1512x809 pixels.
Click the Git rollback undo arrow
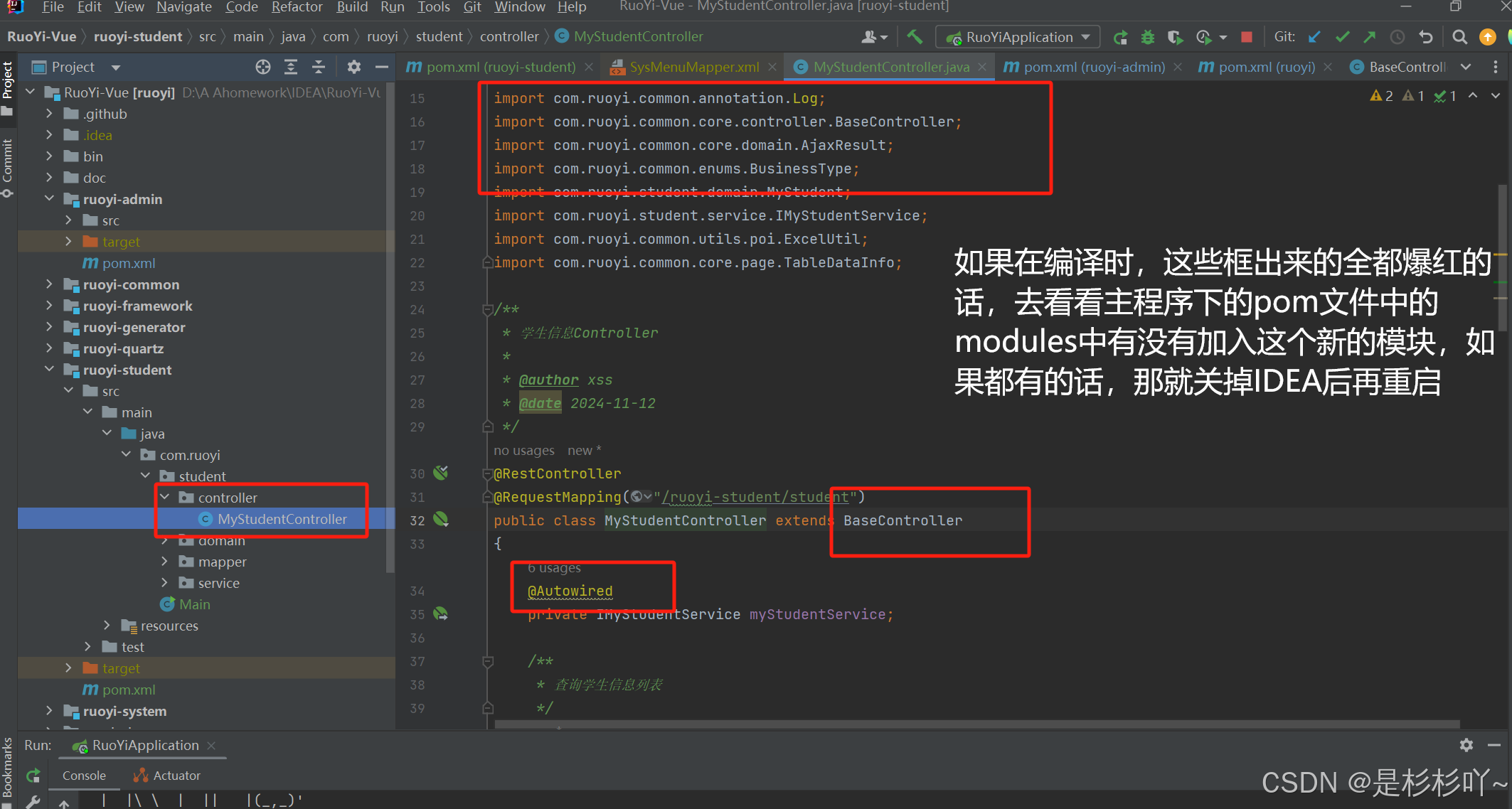pos(1425,37)
